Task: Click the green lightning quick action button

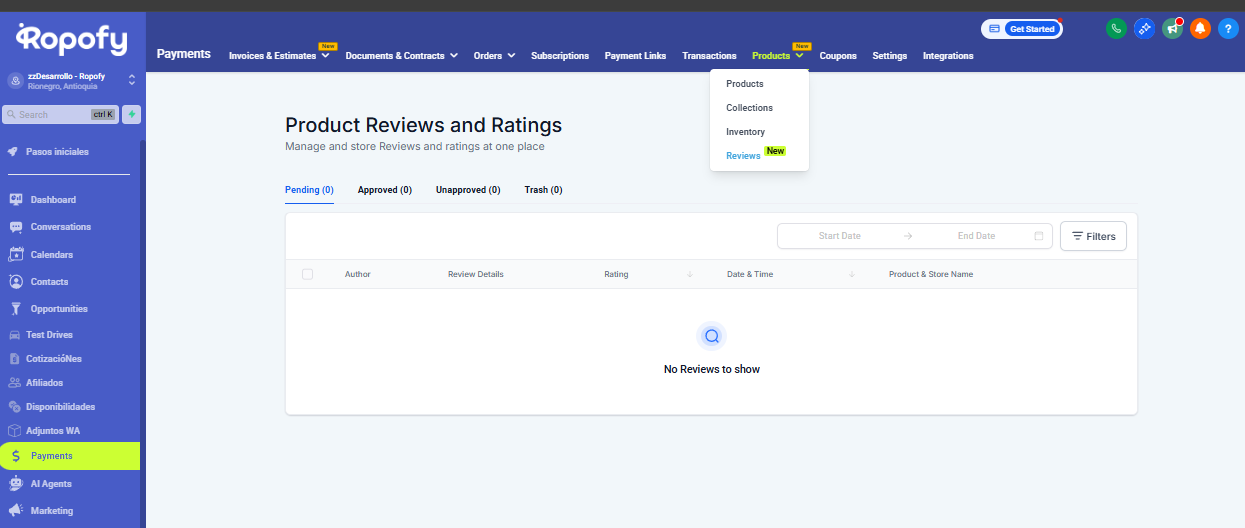Action: coord(131,114)
